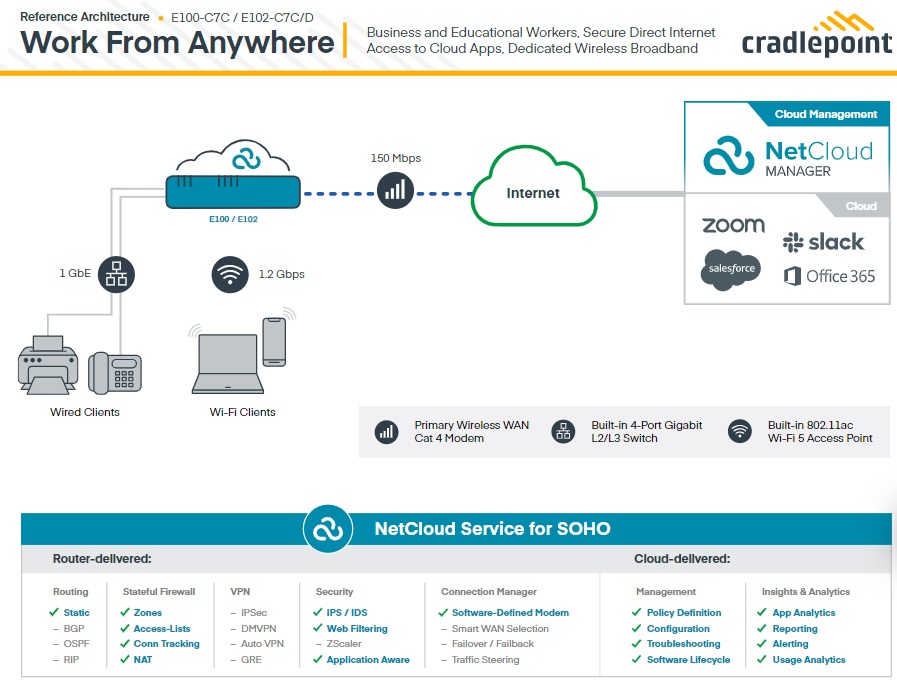Image resolution: width=897 pixels, height=682 pixels.
Task: Select the Slack logo
Action: tap(823, 242)
